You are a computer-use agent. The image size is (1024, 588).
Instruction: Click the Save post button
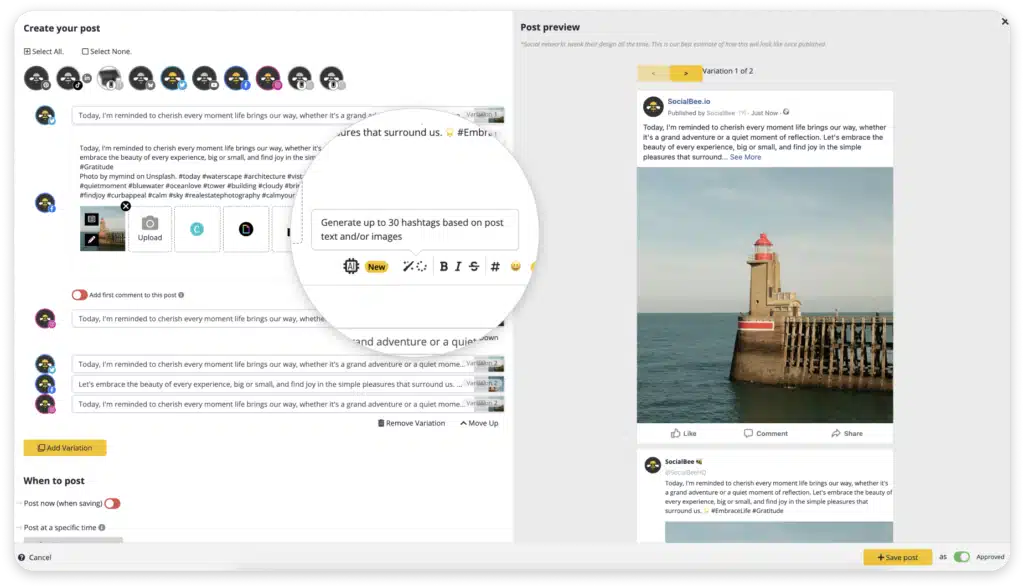[897, 557]
